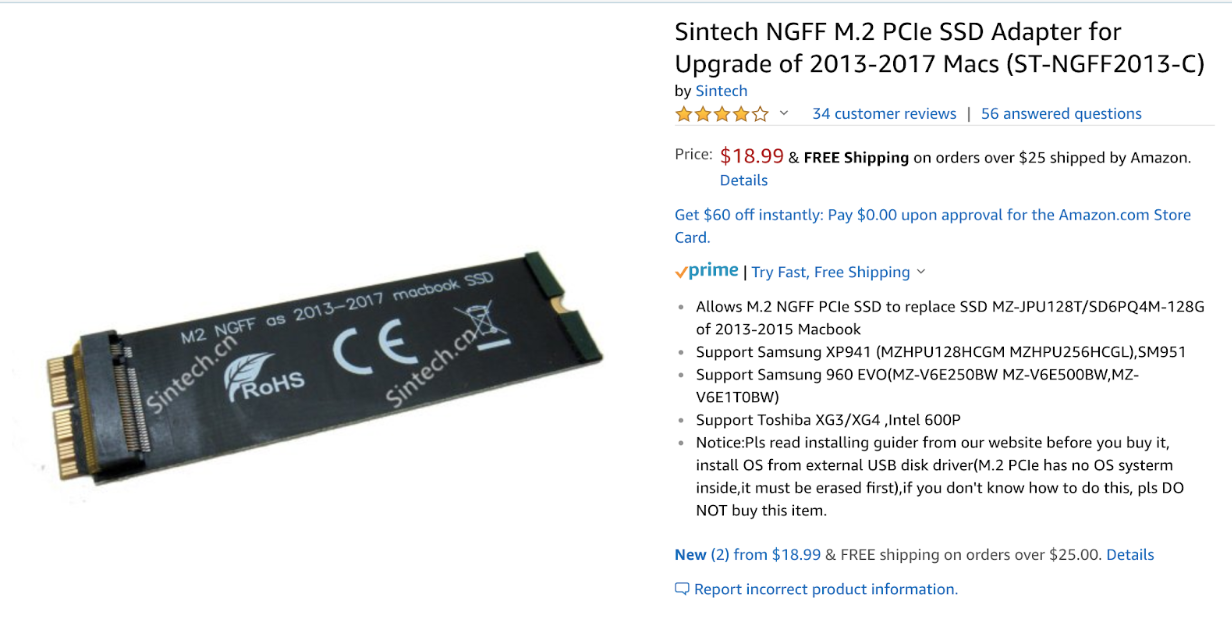This screenshot has height=618, width=1232.
Task: Open the 56 answered questions link
Action: point(1061,113)
